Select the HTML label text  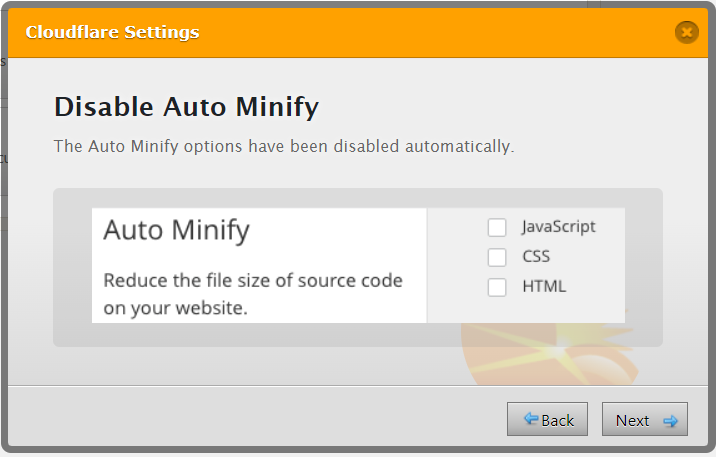(544, 286)
